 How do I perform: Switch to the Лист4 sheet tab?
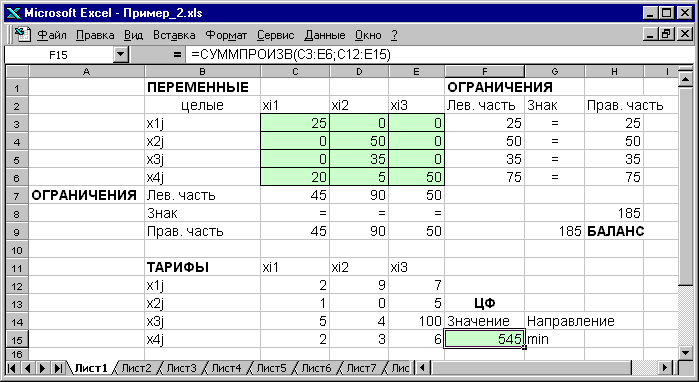(x=226, y=368)
